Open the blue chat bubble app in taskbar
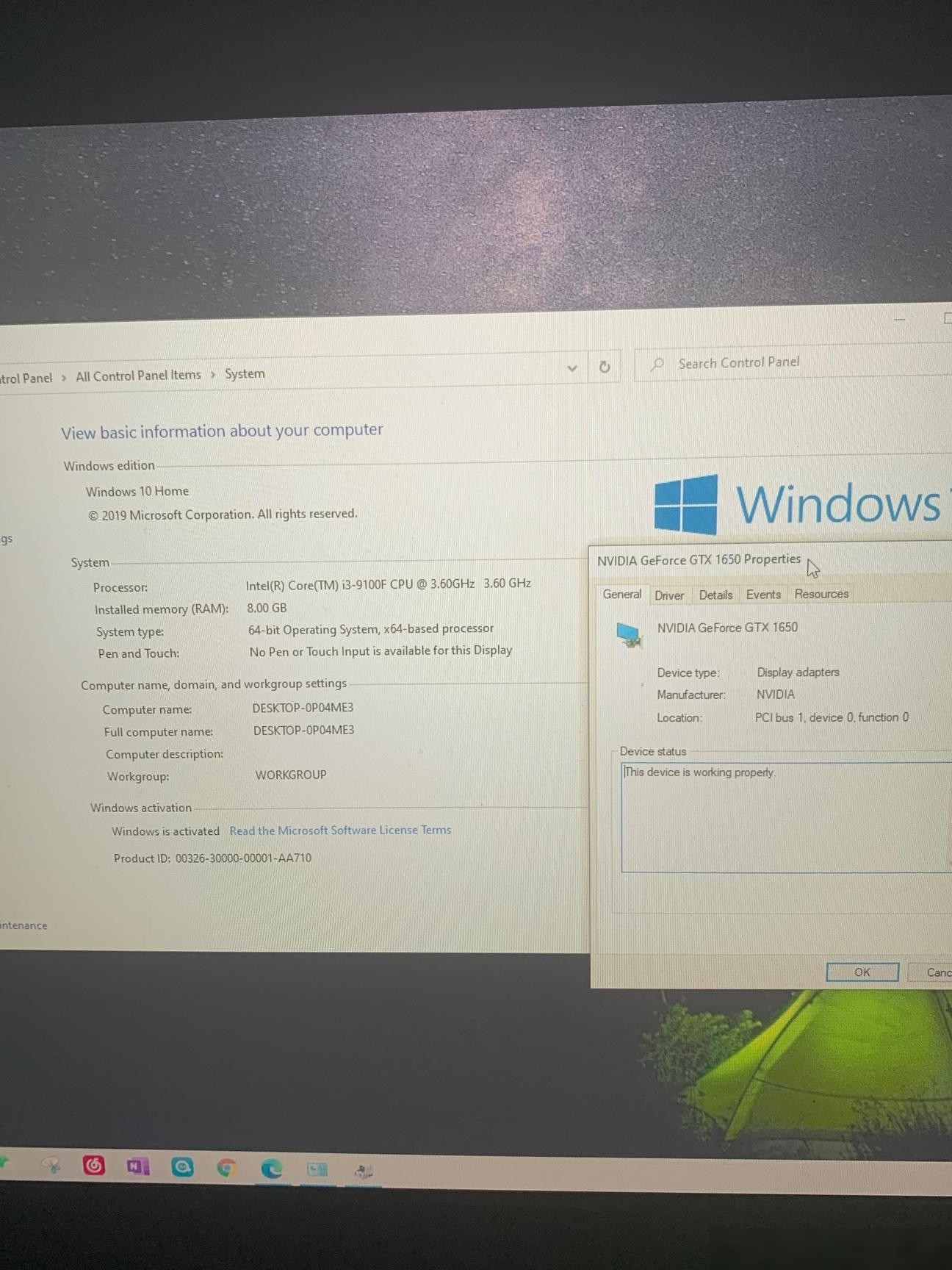The image size is (952, 1270). pyautogui.click(x=182, y=1166)
